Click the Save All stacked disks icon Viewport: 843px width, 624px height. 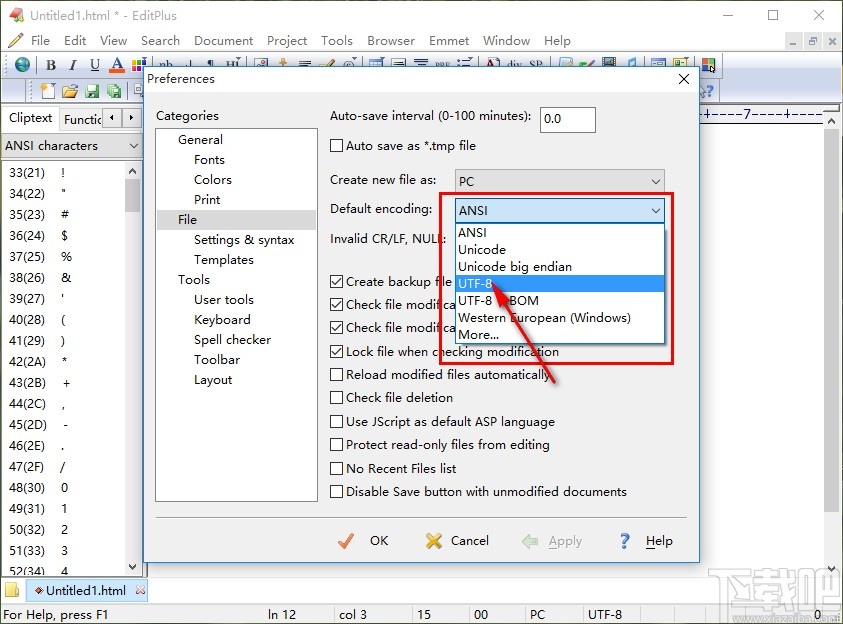[114, 91]
